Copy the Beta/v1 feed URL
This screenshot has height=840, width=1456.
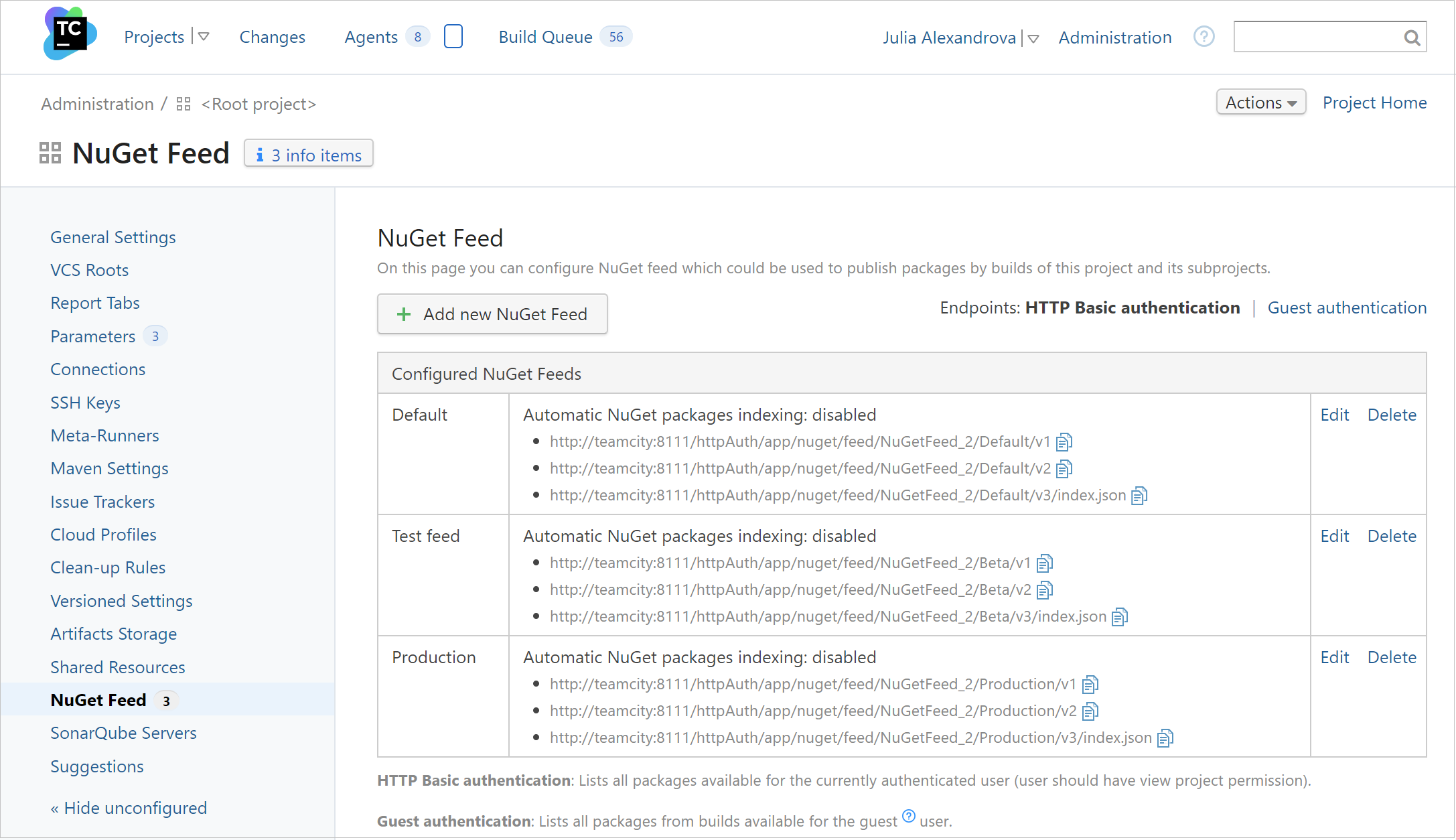(1045, 563)
